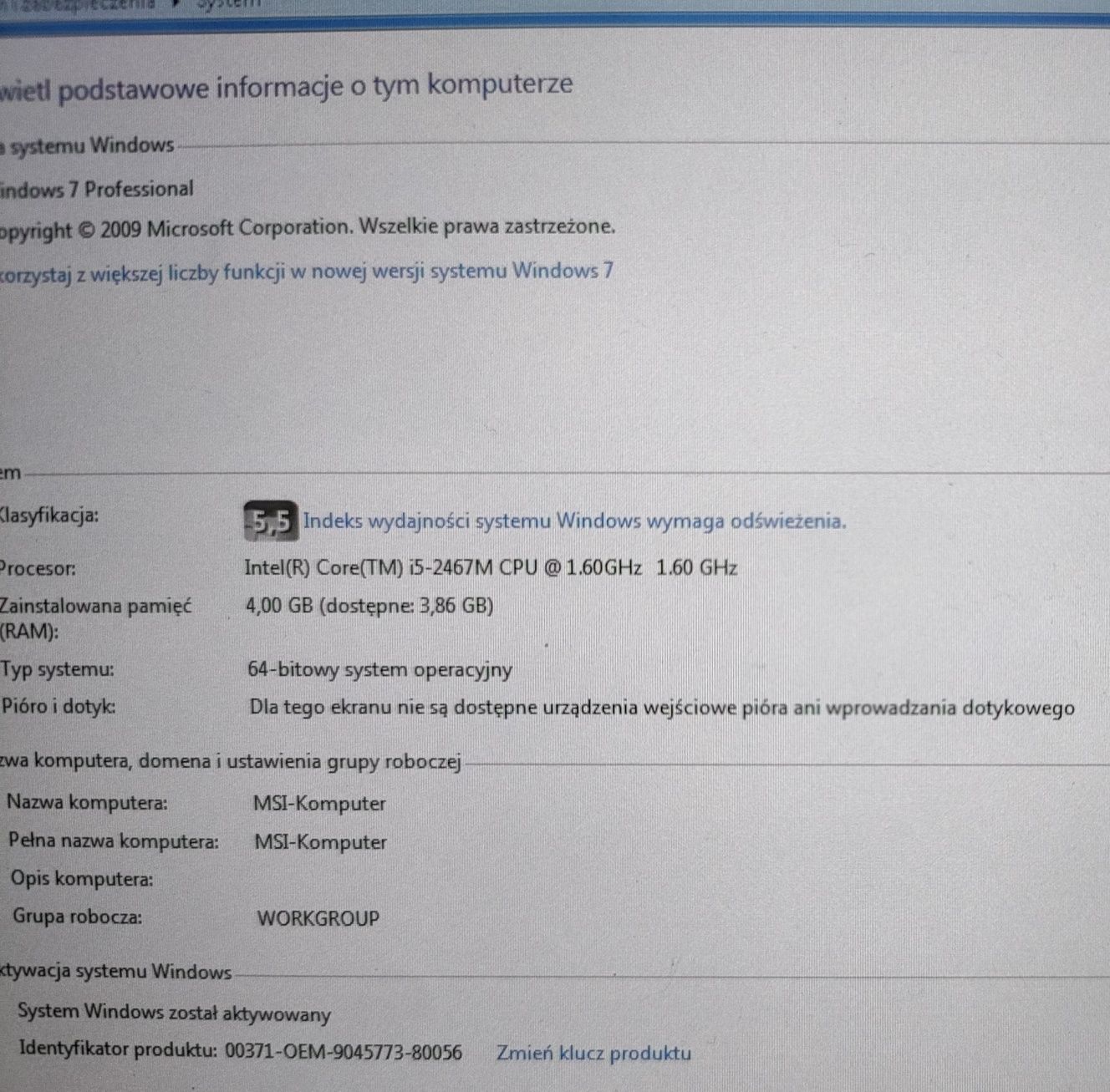Select MSI-Komputer next to Pełna nazwa komputera
The image size is (1110, 1092).
pyautogui.click(x=320, y=842)
